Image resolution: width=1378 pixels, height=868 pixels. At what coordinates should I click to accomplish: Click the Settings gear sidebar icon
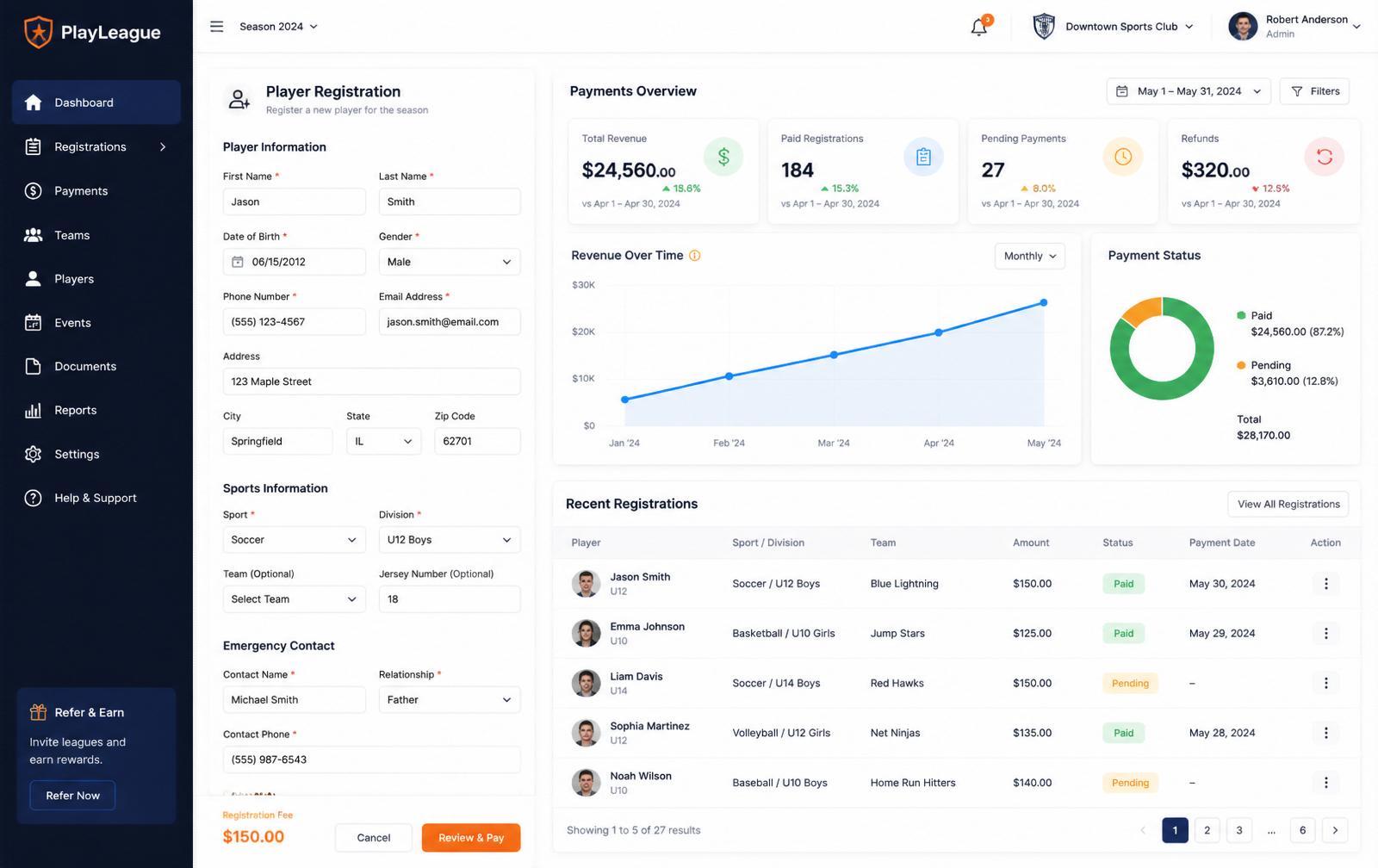(x=33, y=454)
